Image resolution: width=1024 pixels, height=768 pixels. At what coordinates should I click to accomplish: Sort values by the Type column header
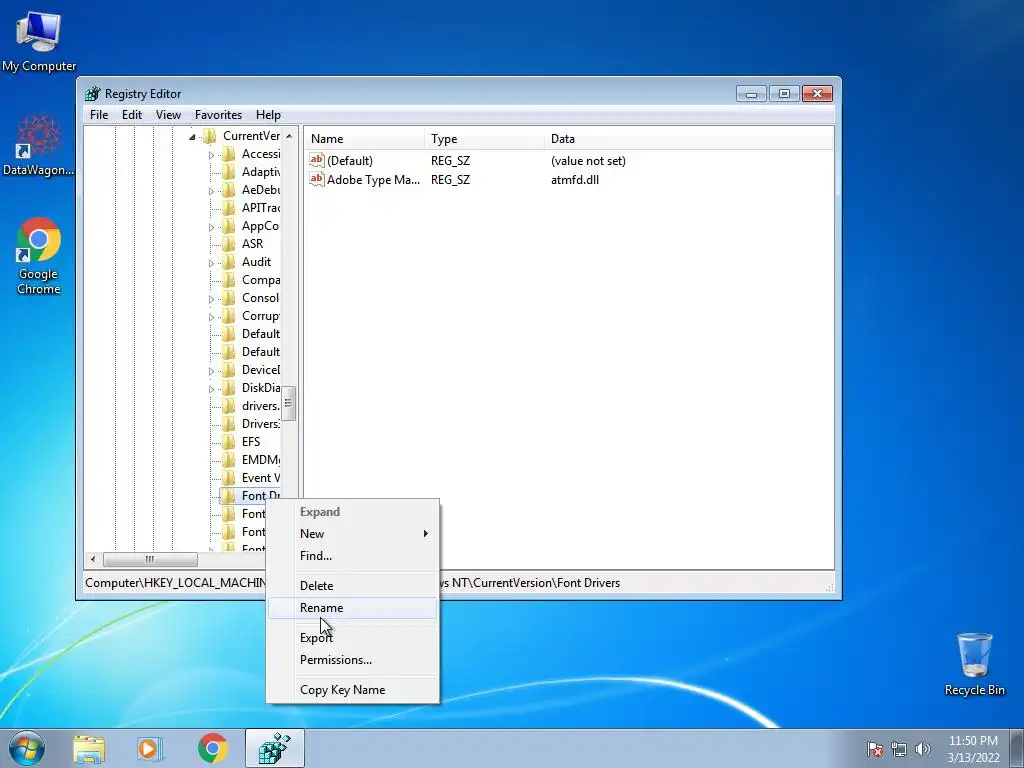[484, 139]
